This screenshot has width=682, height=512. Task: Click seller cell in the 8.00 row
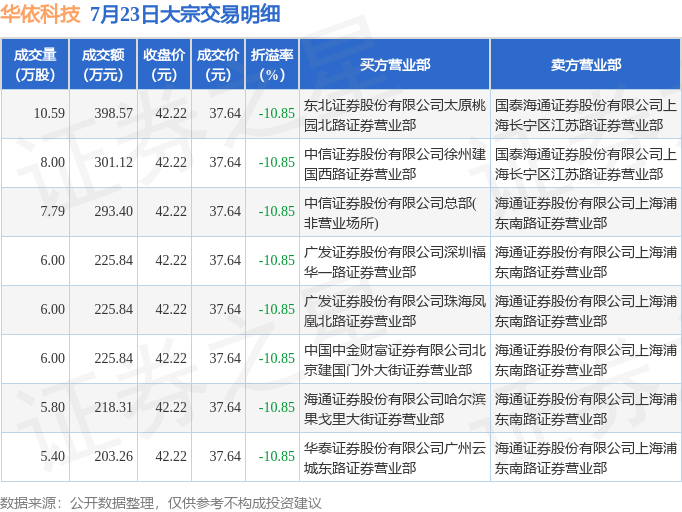(x=585, y=164)
